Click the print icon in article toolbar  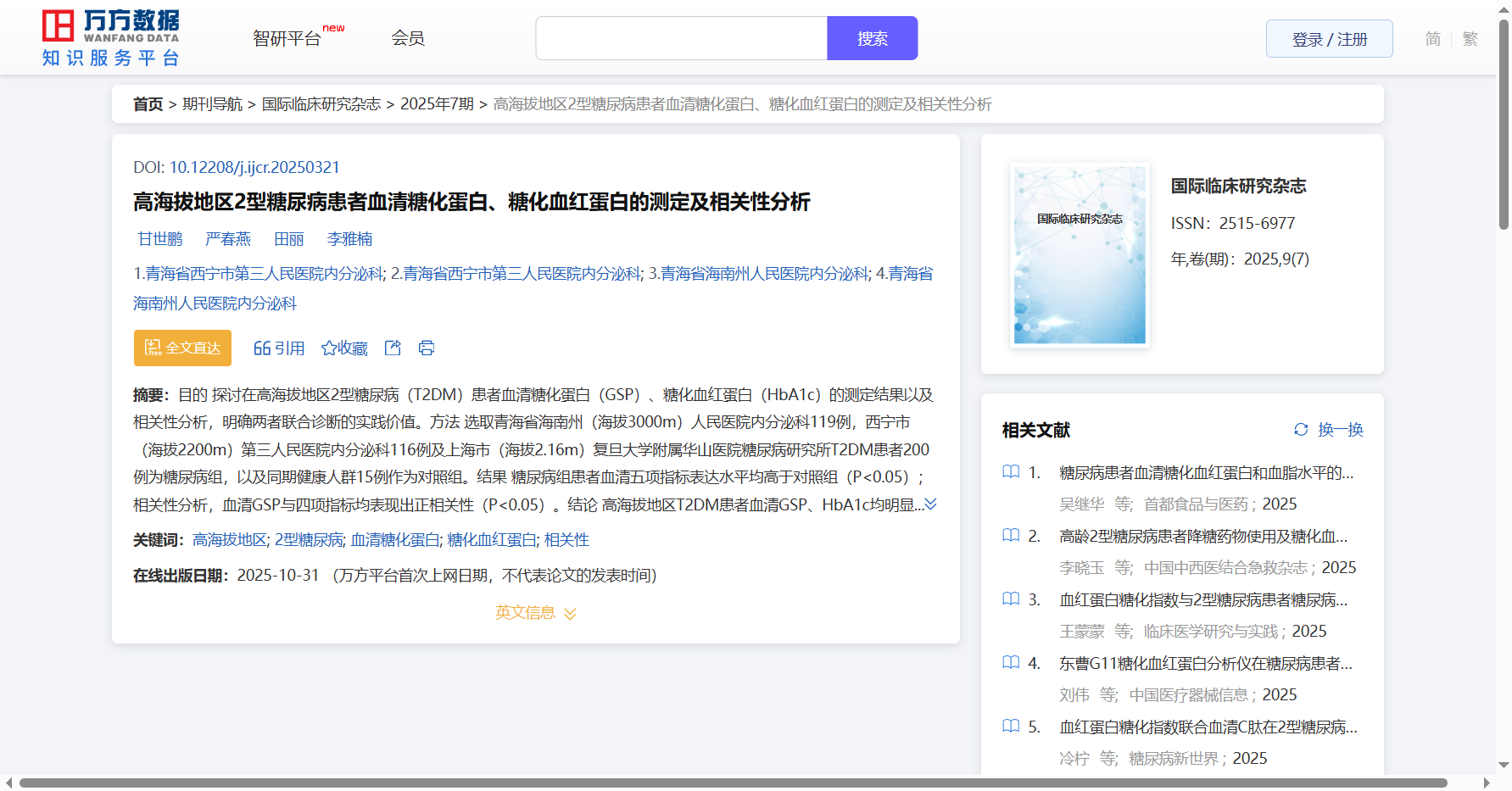click(427, 348)
